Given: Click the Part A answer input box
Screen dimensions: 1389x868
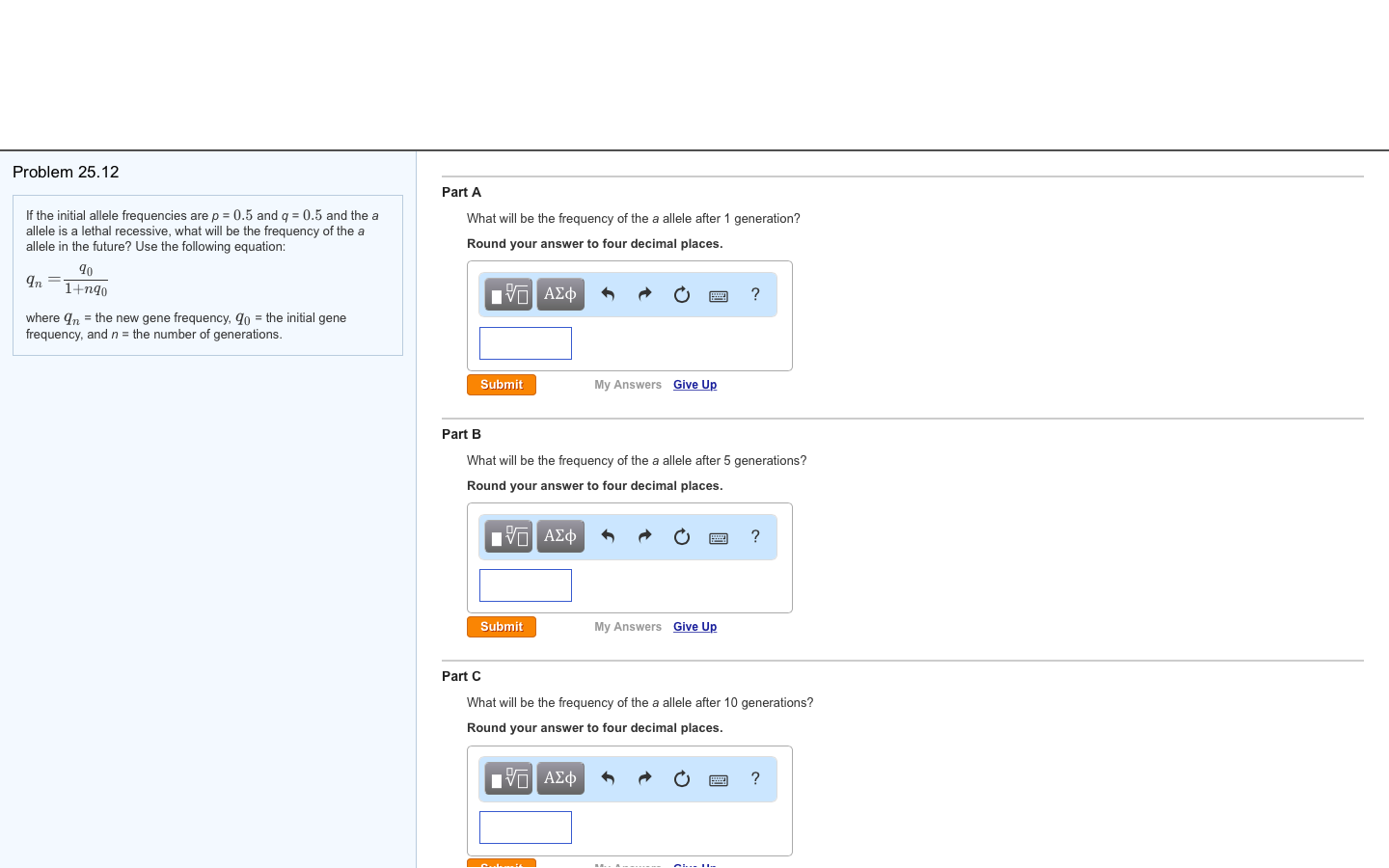Looking at the screenshot, I should (526, 343).
